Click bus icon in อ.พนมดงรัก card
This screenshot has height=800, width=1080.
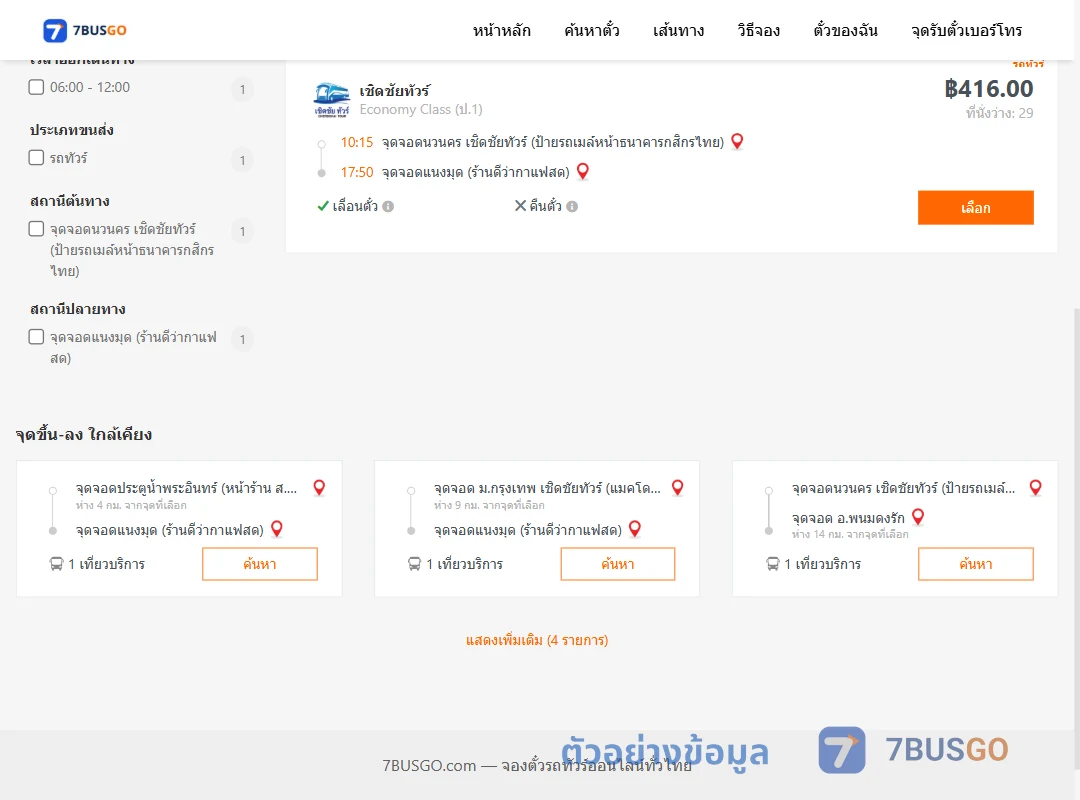tap(773, 564)
